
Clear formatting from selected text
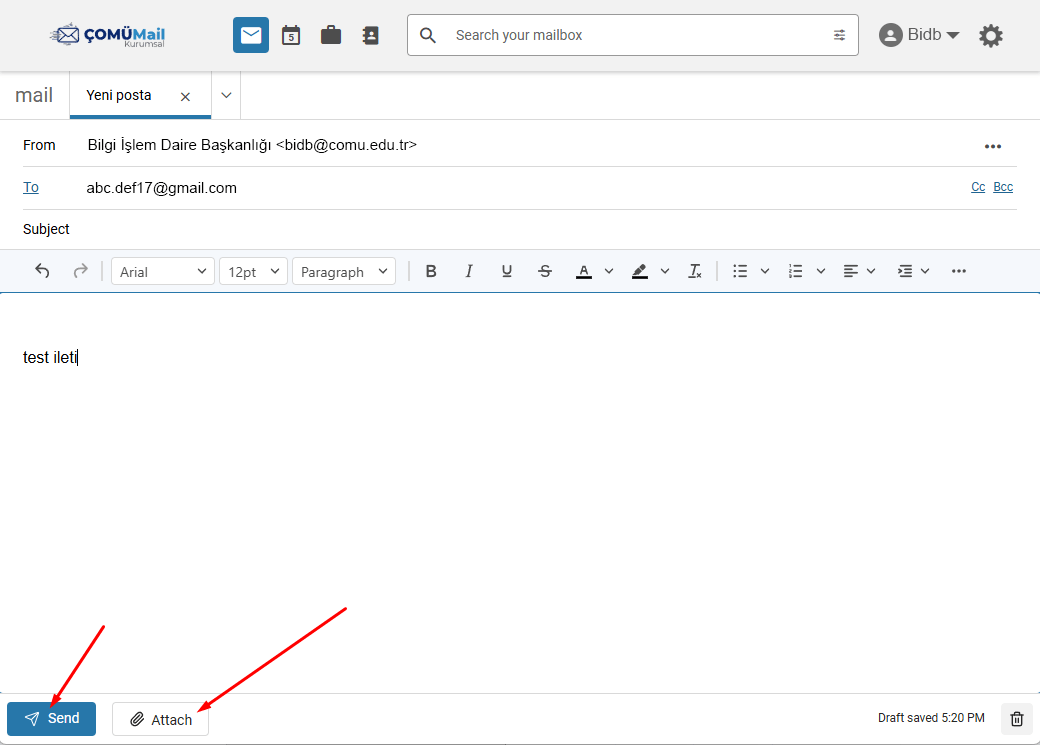(694, 271)
